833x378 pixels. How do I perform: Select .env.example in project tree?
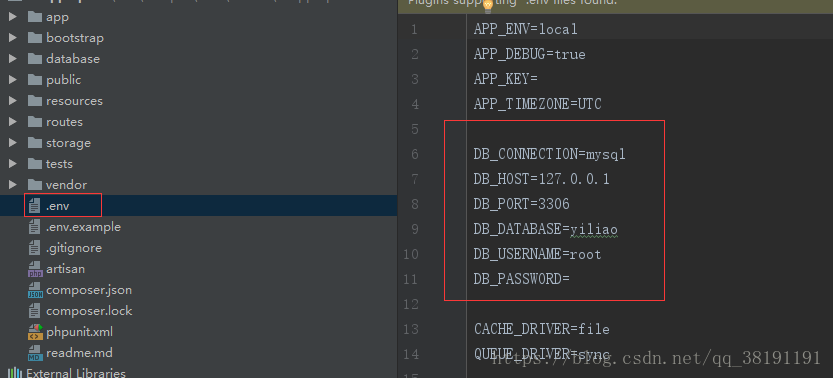click(83, 227)
